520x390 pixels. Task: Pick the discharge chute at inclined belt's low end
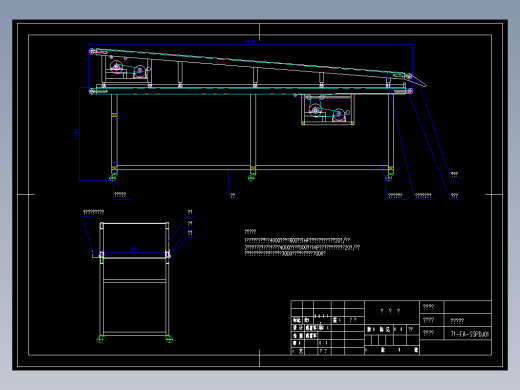417,80
